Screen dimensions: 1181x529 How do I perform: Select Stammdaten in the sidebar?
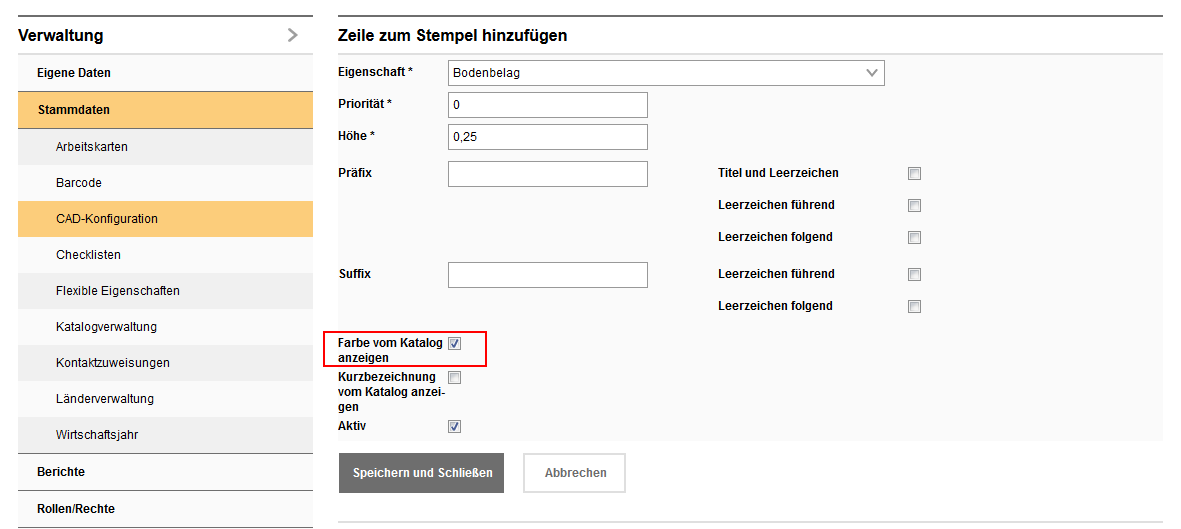click(x=74, y=110)
